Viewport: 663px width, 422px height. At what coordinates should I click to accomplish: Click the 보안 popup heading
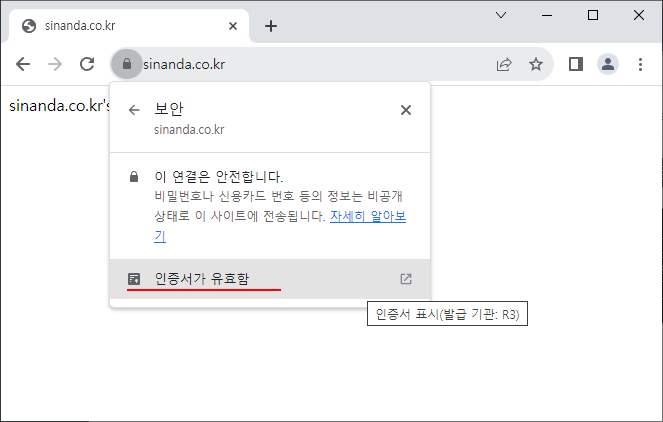tap(169, 109)
